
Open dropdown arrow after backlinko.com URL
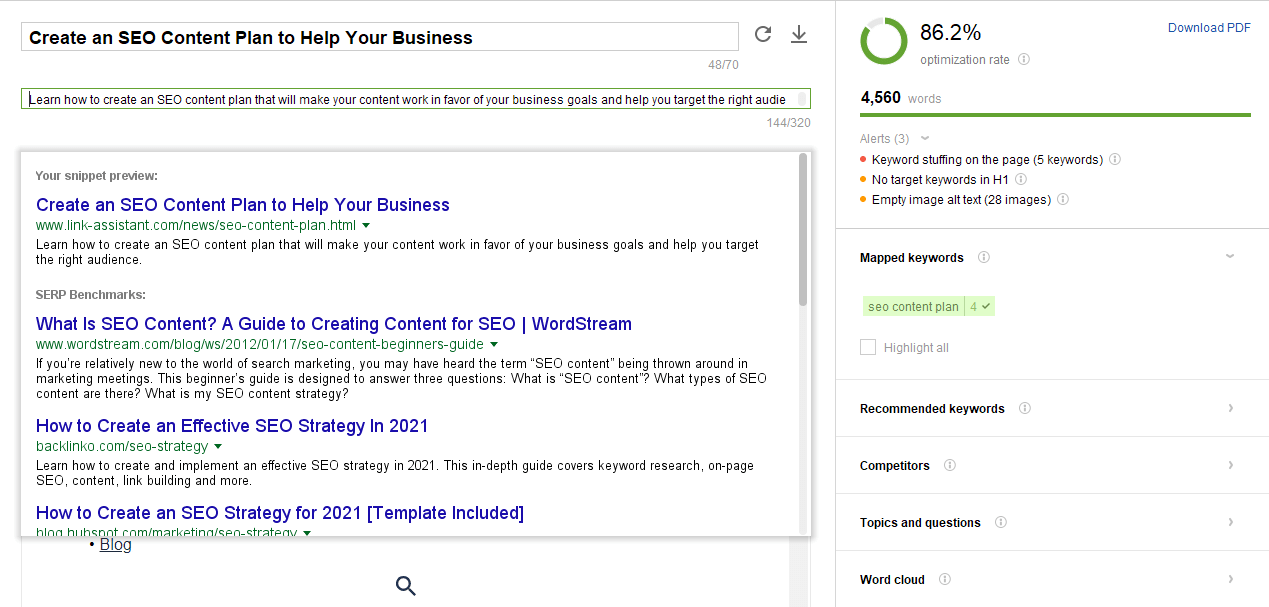pyautogui.click(x=218, y=446)
